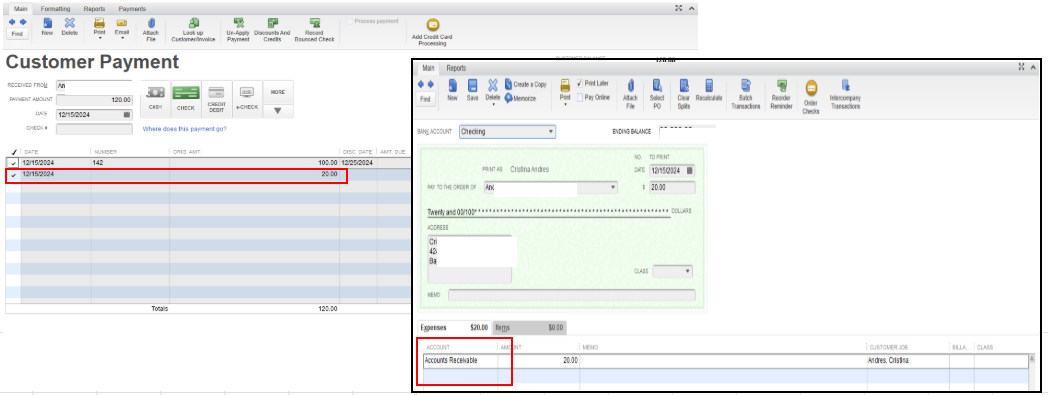Click the Check # field

tap(94, 128)
